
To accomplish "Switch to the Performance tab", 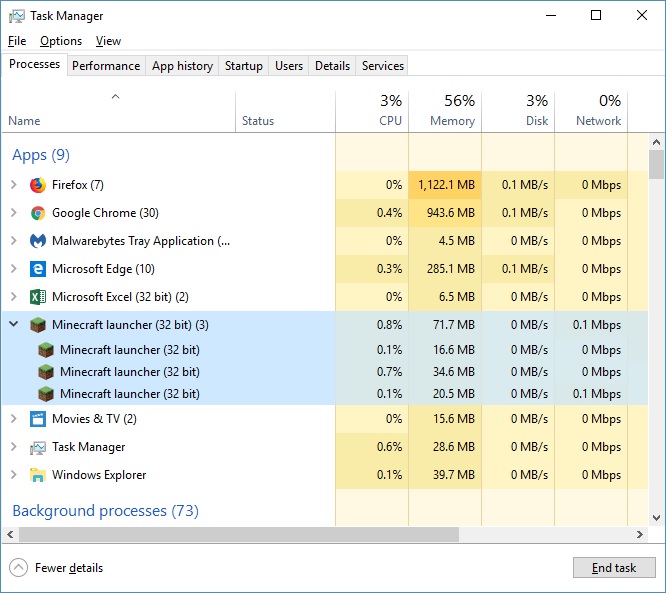I will (x=106, y=66).
